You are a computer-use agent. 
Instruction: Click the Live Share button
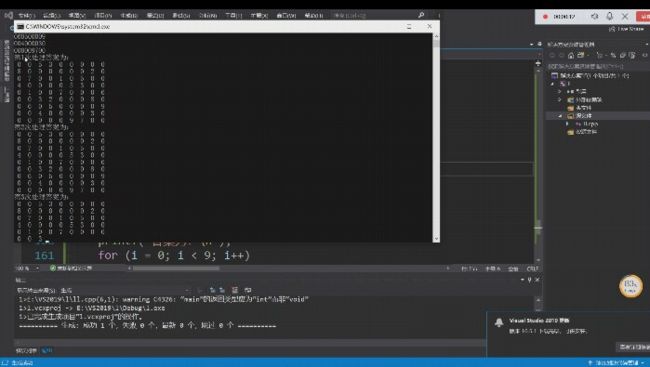tap(626, 29)
